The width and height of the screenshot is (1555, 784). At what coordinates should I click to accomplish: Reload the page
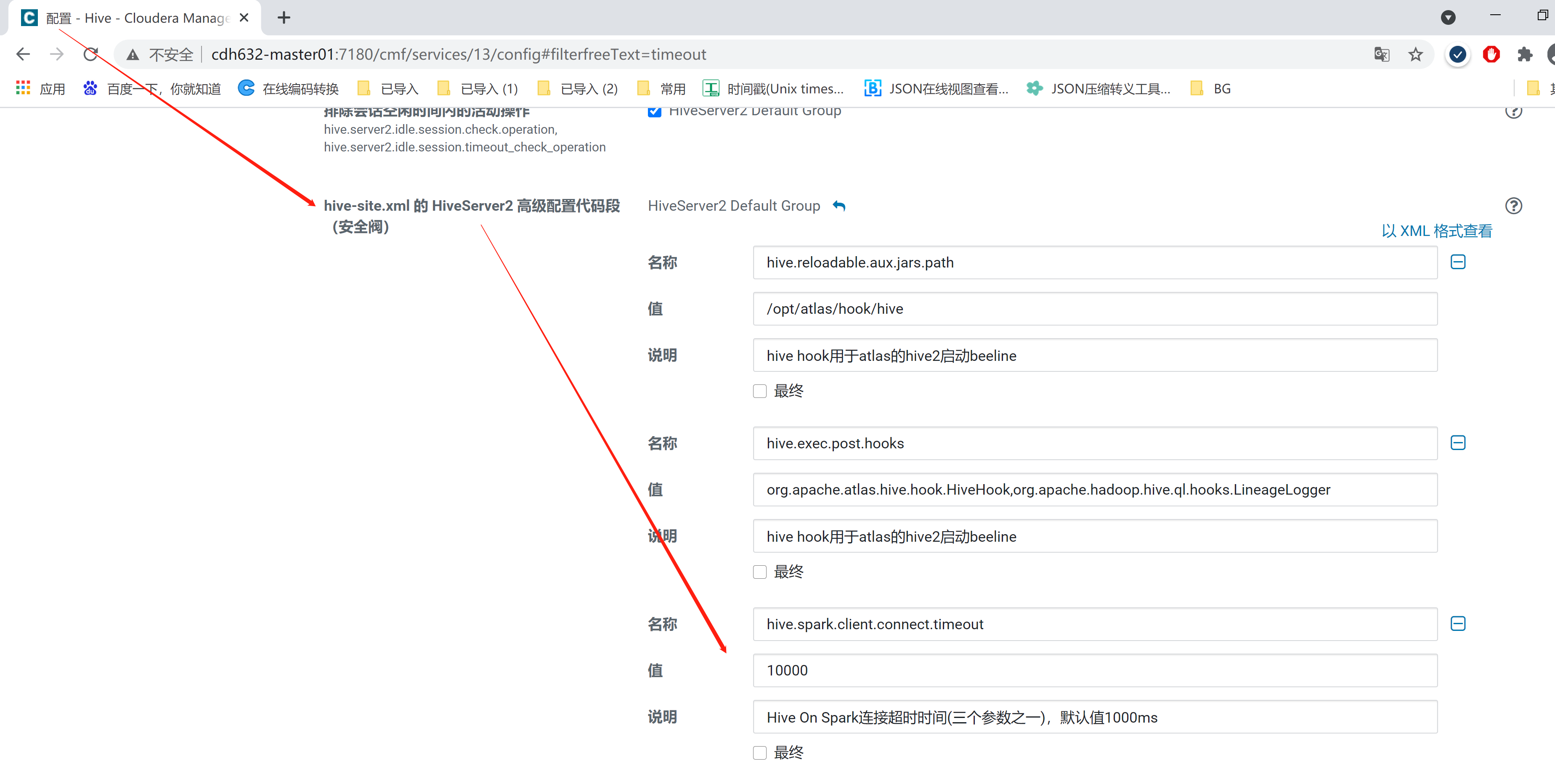pyautogui.click(x=90, y=55)
